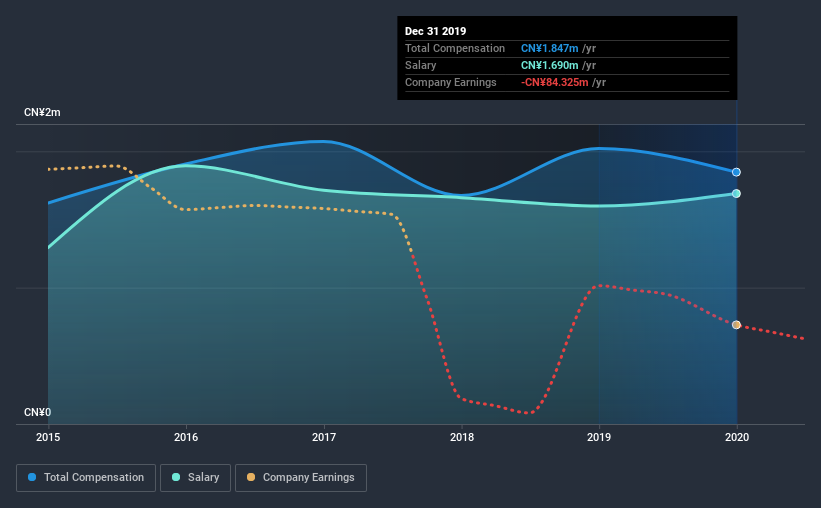Click the orange Company Earnings data point at 2020

736,325
